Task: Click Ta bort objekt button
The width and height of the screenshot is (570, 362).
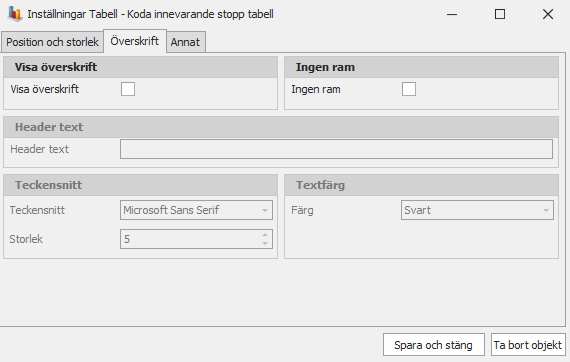Action: coord(528,345)
